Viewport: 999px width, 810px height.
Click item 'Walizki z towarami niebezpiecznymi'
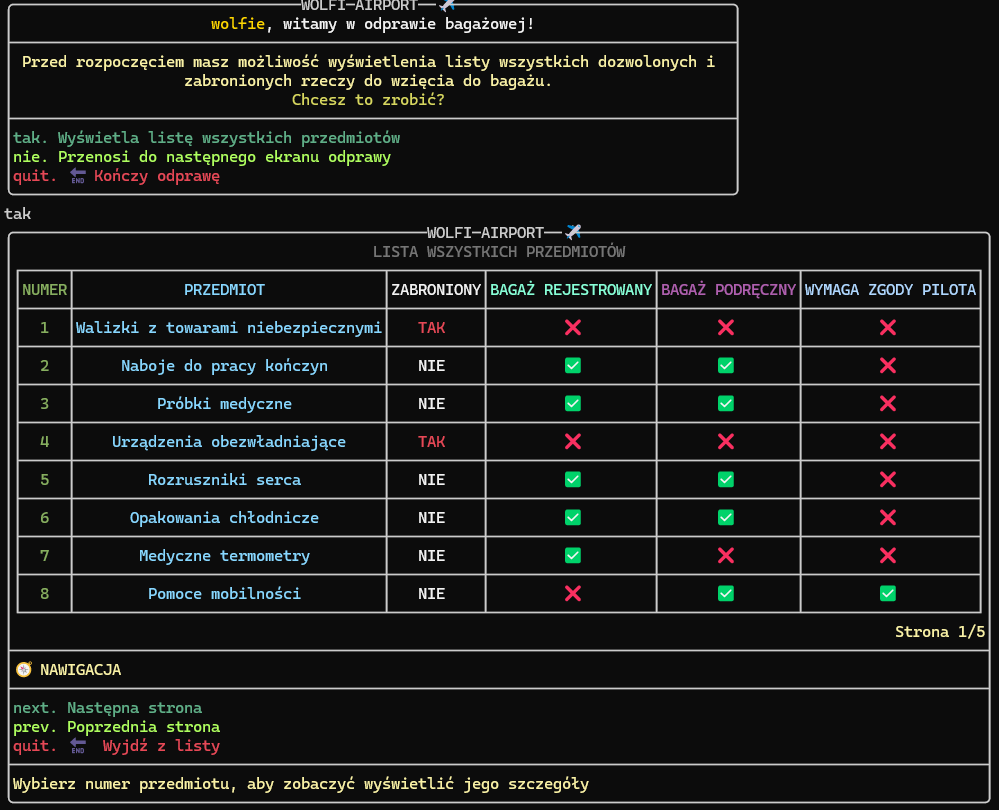pos(229,328)
